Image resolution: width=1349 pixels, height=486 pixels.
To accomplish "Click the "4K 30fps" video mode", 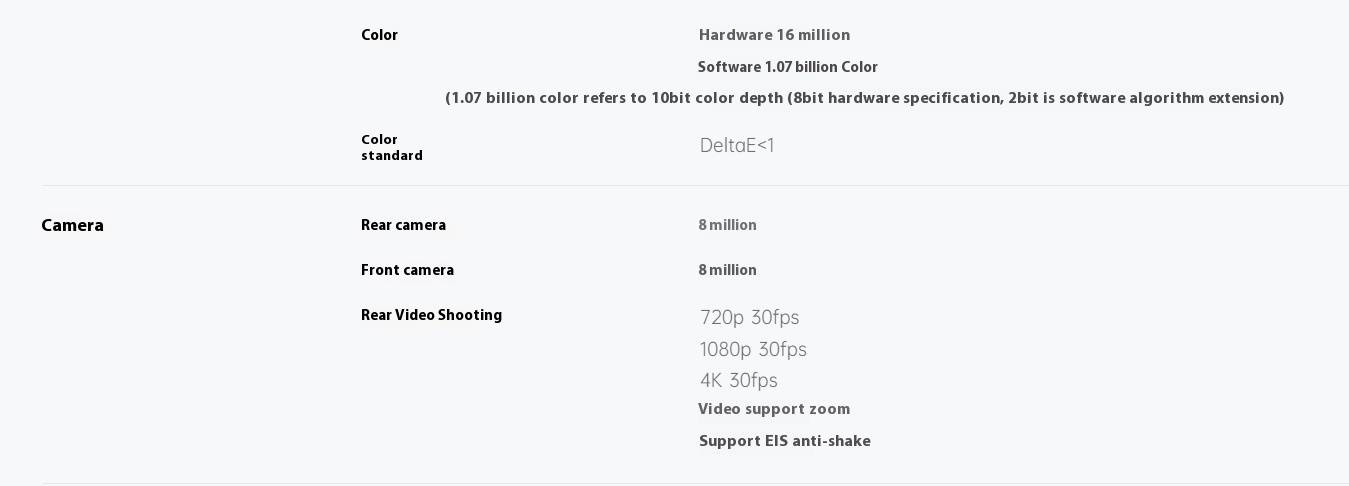I will point(738,380).
